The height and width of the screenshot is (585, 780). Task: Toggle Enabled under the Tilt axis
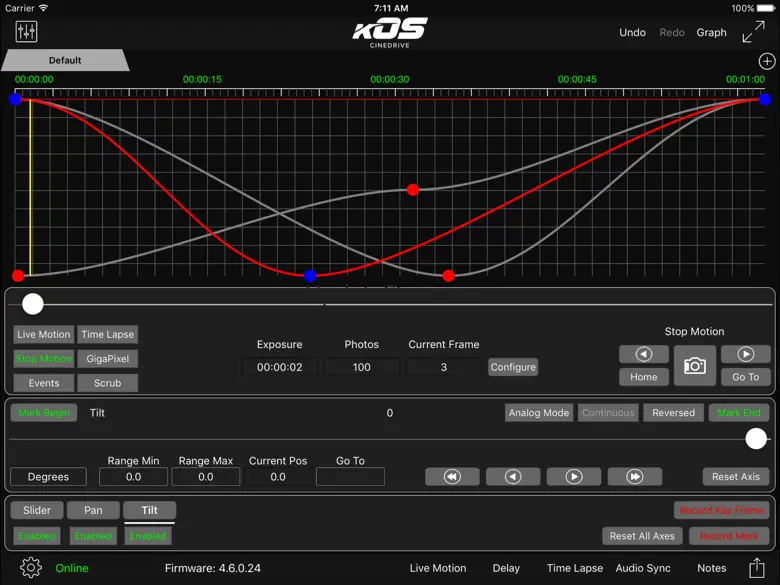pos(148,536)
